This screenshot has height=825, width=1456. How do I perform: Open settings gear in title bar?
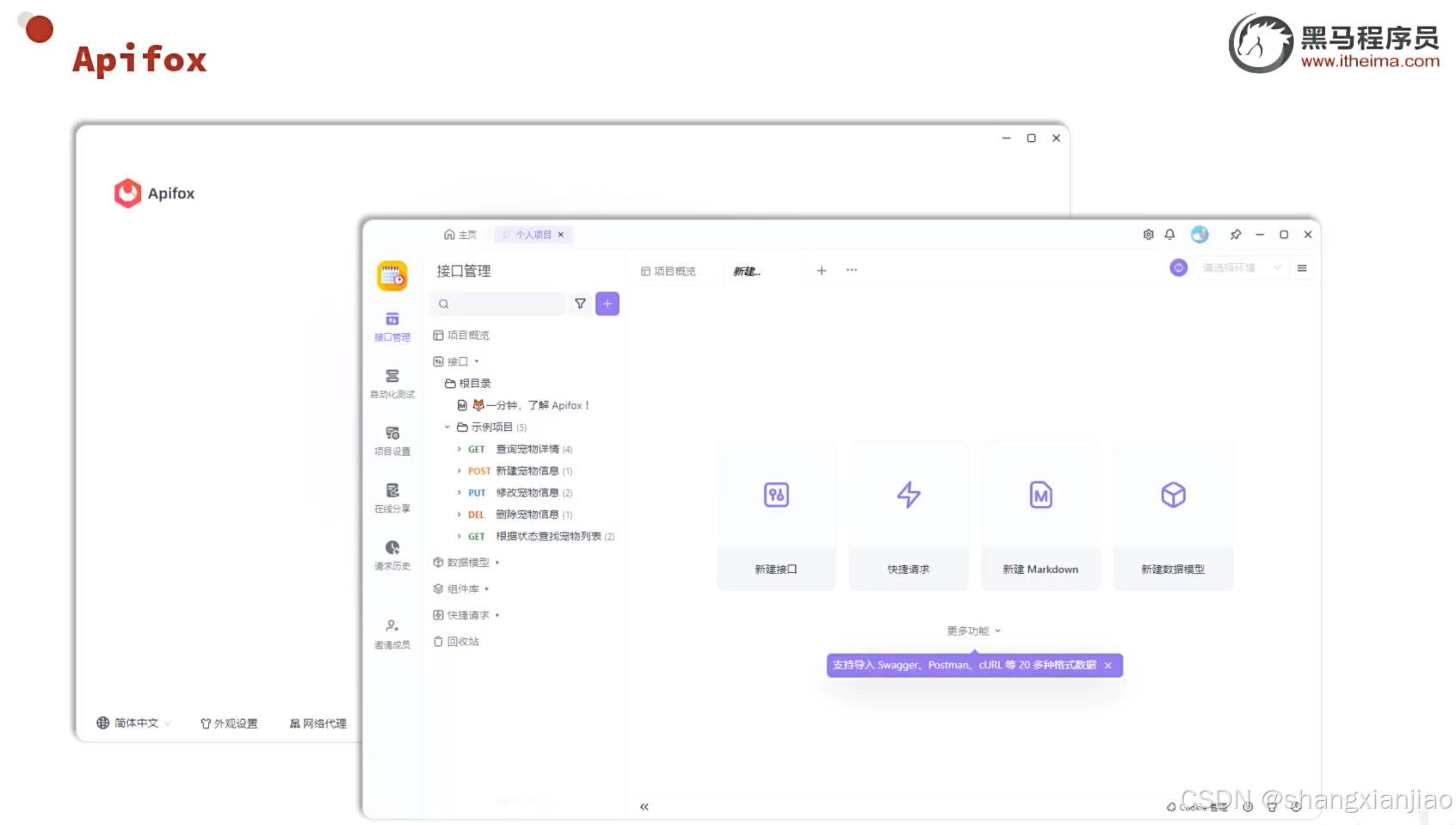[1148, 235]
